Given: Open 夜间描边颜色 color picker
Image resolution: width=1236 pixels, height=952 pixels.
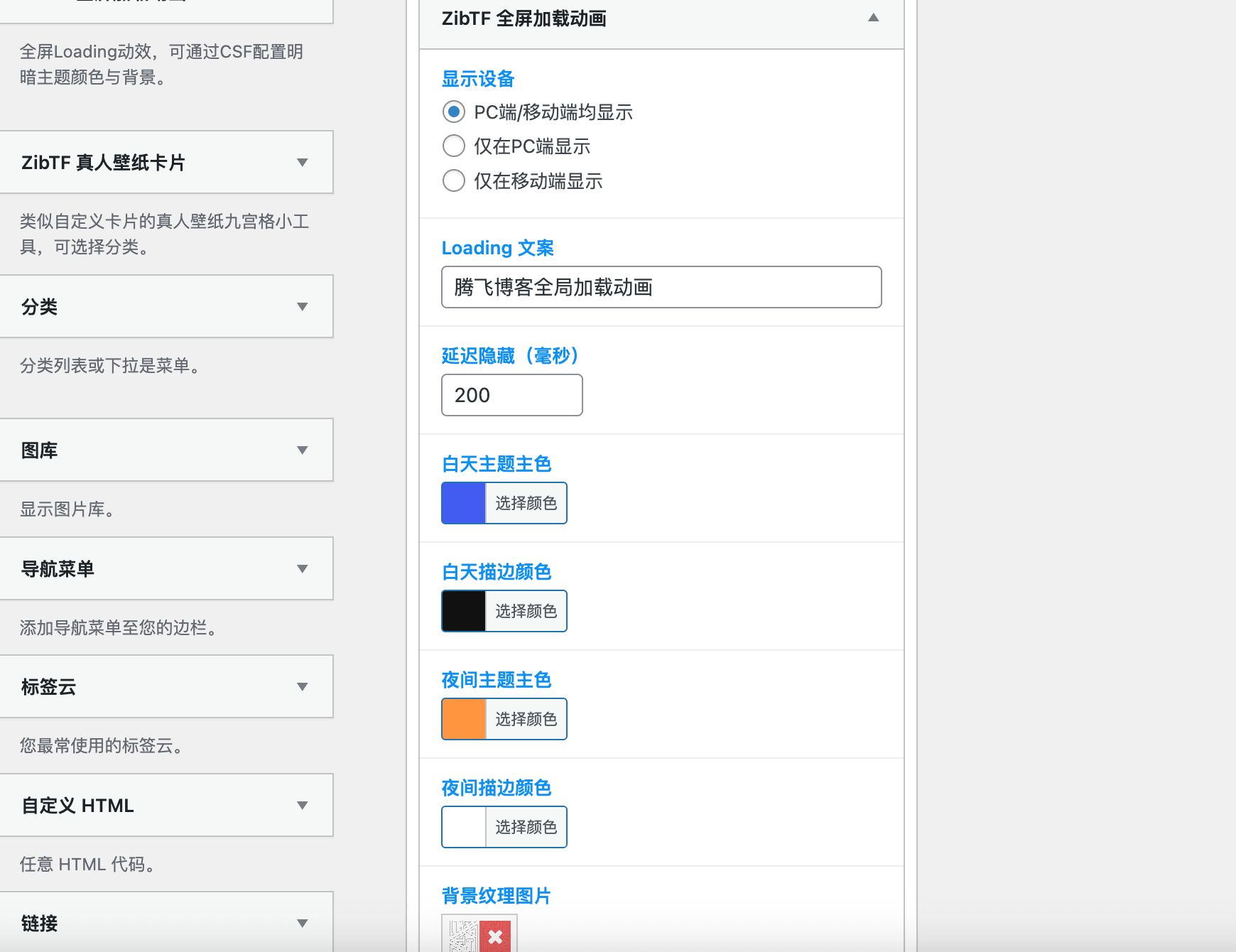Looking at the screenshot, I should (x=526, y=826).
